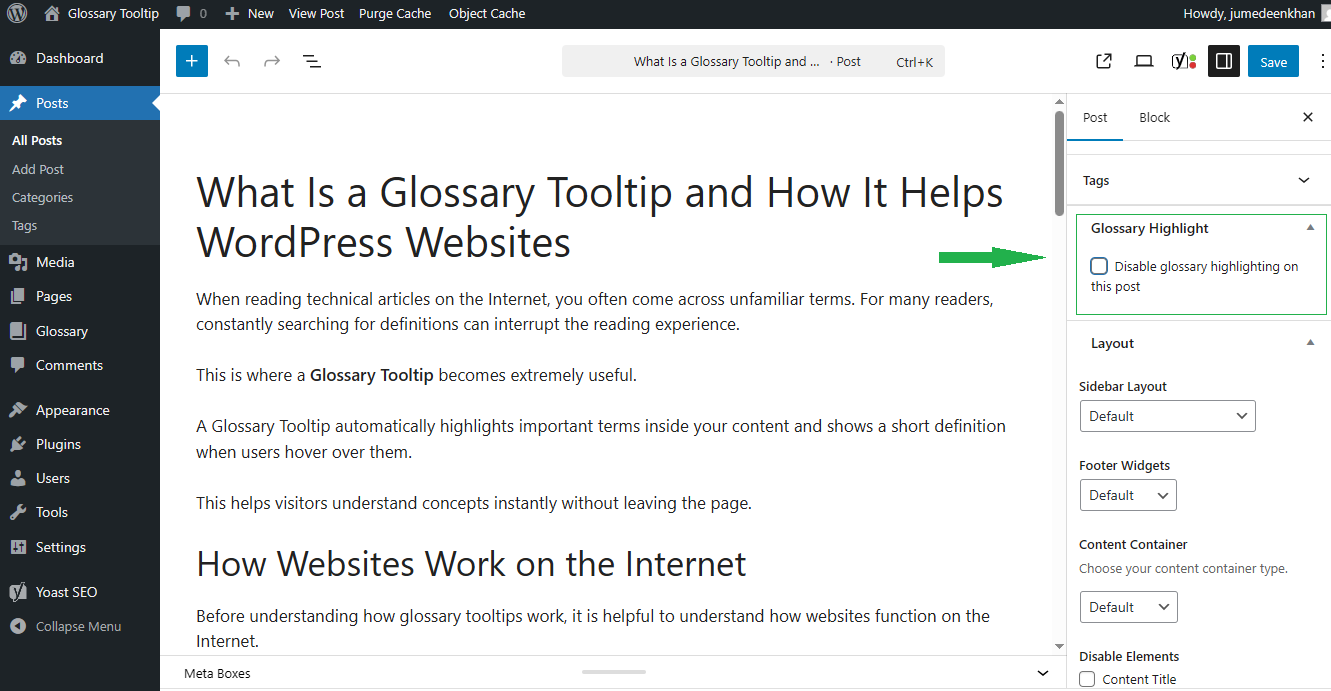Check Disable glossary highlighting on this post
Screen dimensions: 1331x691
1099,266
